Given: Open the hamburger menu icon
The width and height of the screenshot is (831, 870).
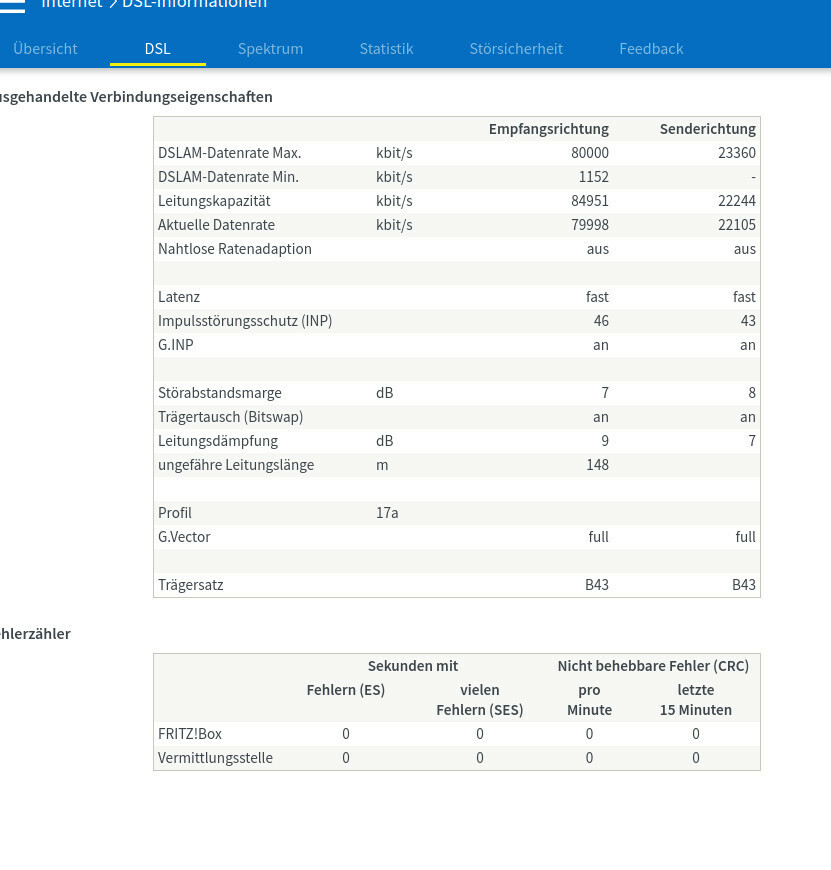Looking at the screenshot, I should 12,5.
